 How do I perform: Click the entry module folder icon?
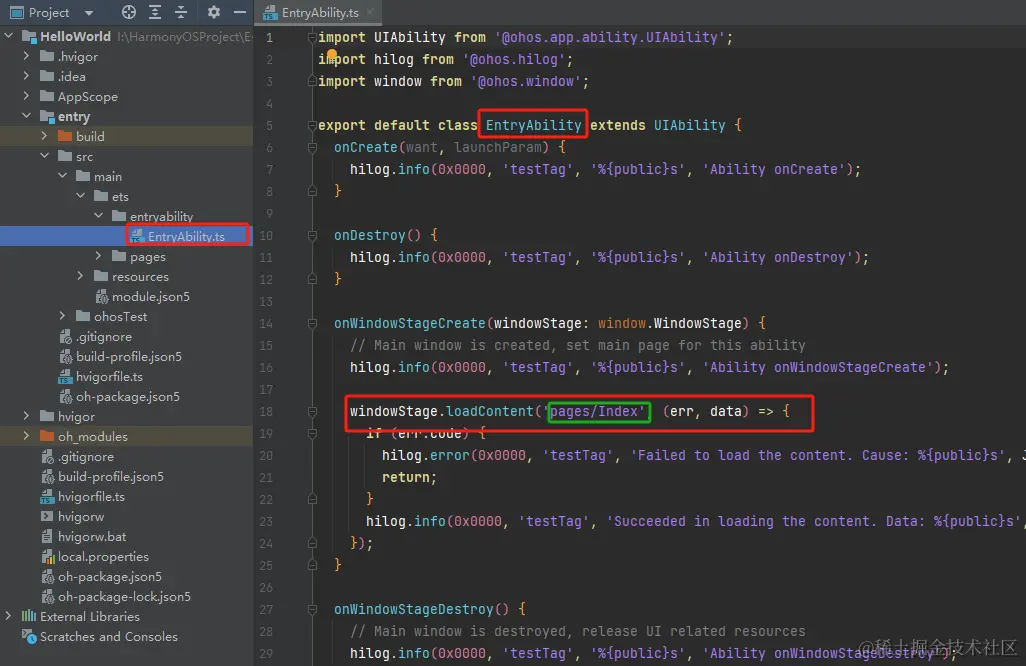tap(47, 116)
